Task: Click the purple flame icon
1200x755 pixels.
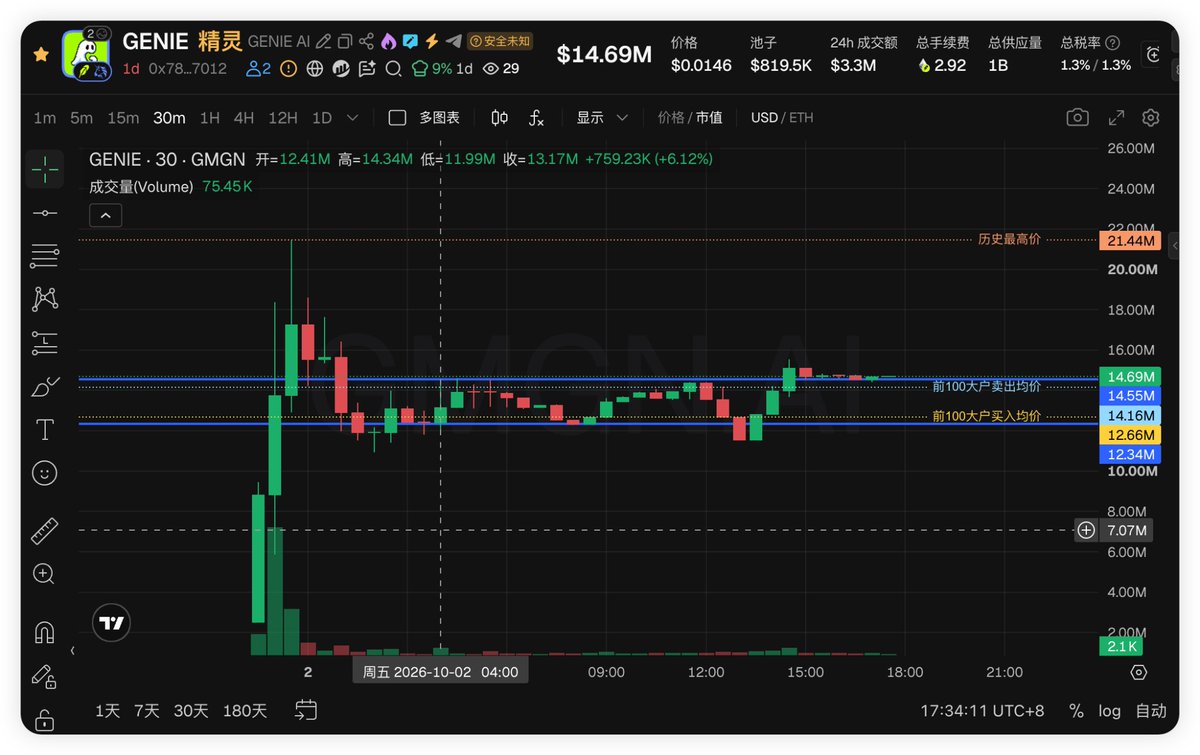Action: click(389, 41)
